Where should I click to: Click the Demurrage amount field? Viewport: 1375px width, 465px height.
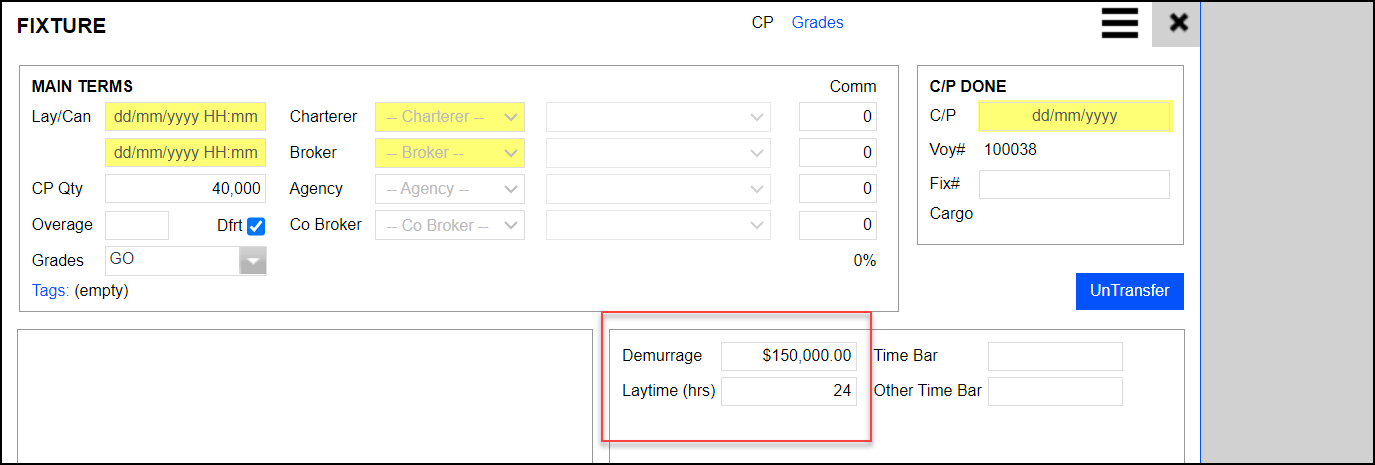[x=789, y=356]
